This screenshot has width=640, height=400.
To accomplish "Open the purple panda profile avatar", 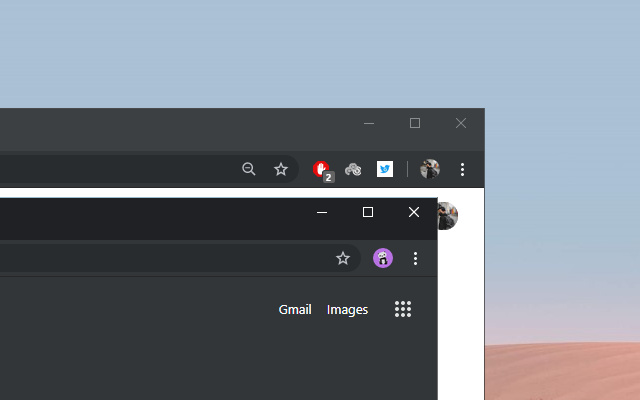I will pos(383,258).
